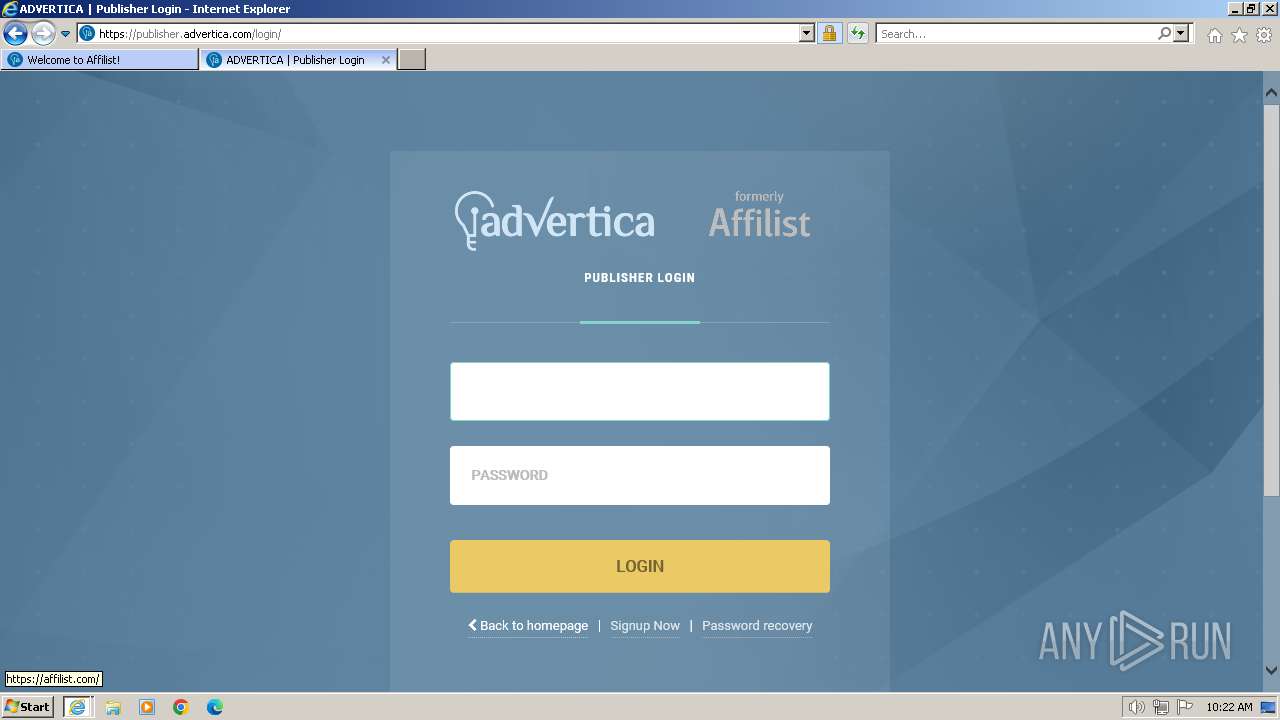This screenshot has width=1280, height=720.
Task: Click the browser Forward arrow button
Action: 43,34
